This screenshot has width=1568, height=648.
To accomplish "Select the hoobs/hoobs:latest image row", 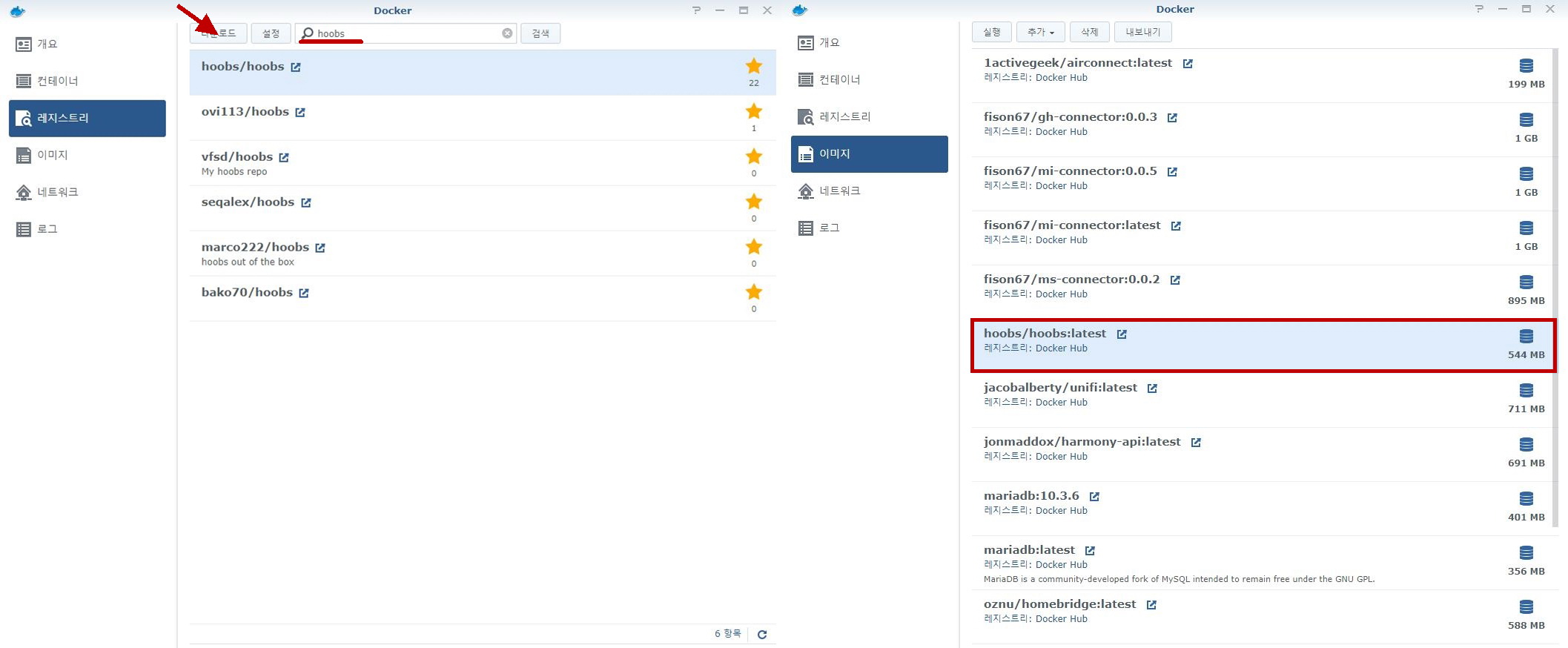I will coord(1263,346).
